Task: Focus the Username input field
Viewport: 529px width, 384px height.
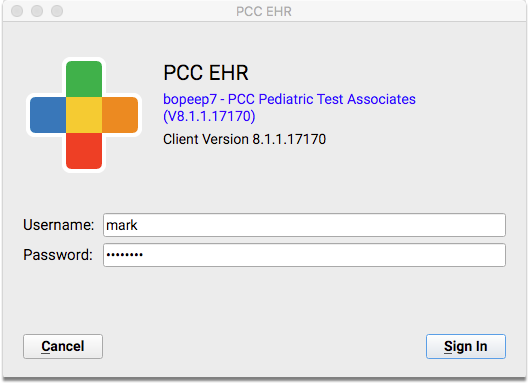Action: [304, 225]
